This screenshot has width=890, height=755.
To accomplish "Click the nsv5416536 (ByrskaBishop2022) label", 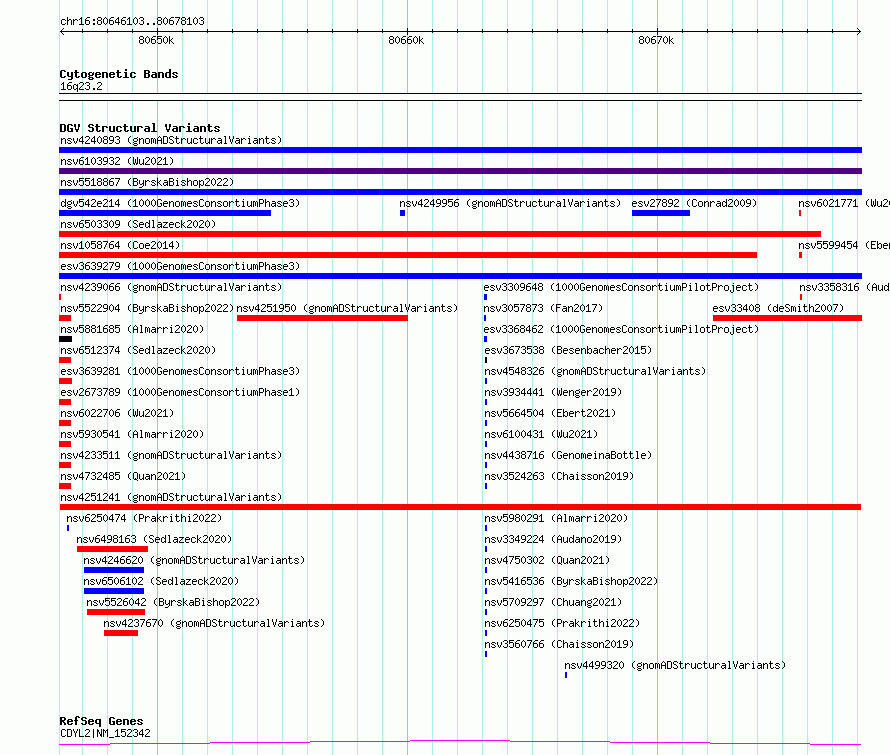I will (570, 581).
